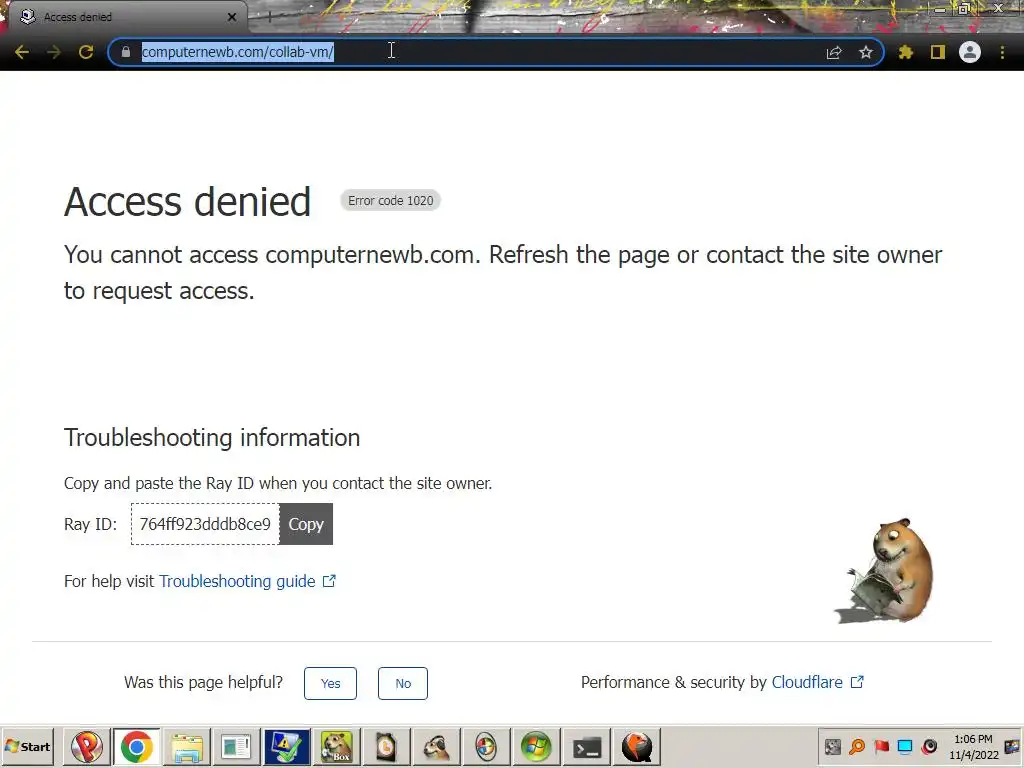1024x768 pixels.
Task: Open the green Windows orb taskbar icon
Action: [x=536, y=746]
